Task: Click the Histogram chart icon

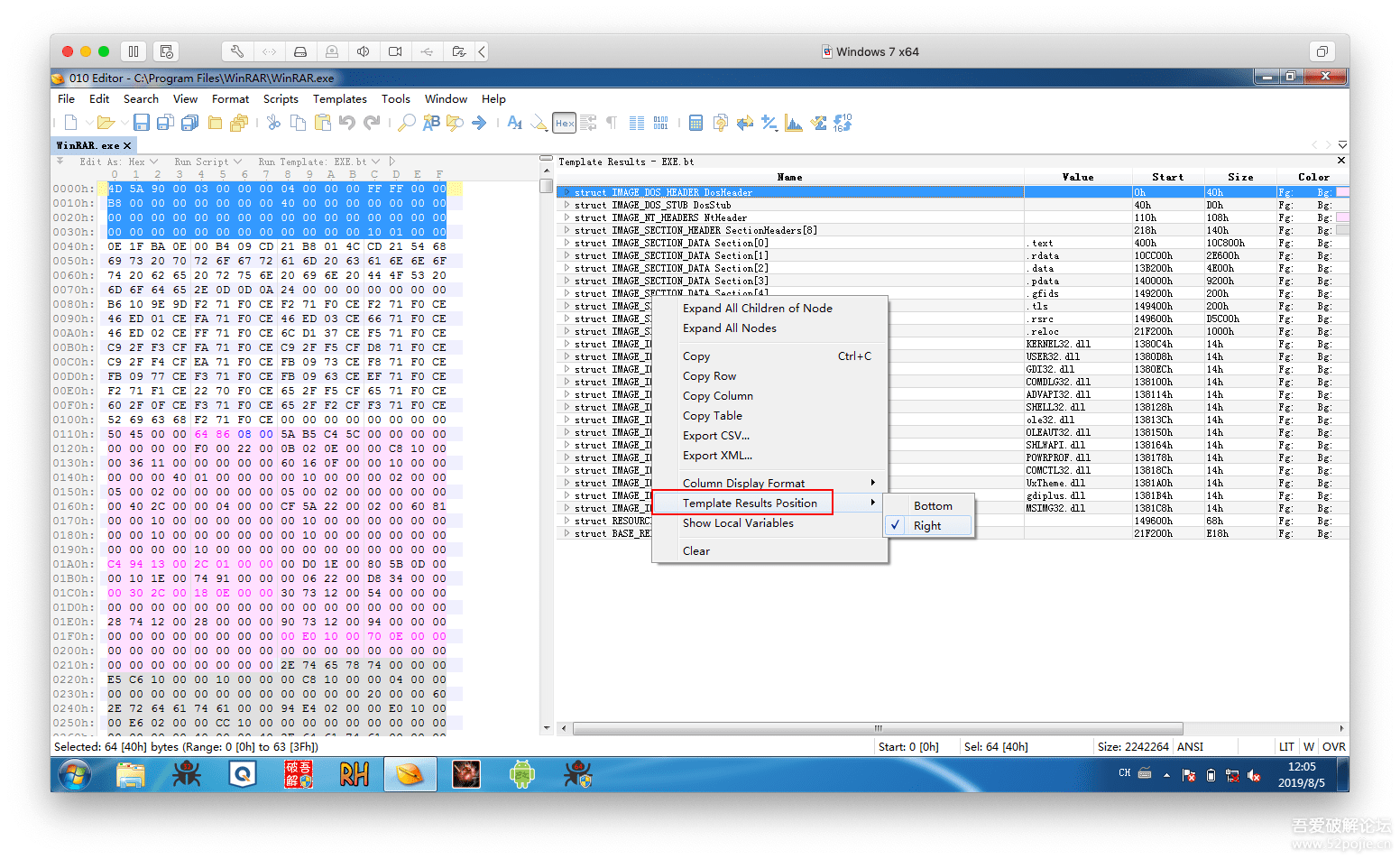Action: point(794,122)
